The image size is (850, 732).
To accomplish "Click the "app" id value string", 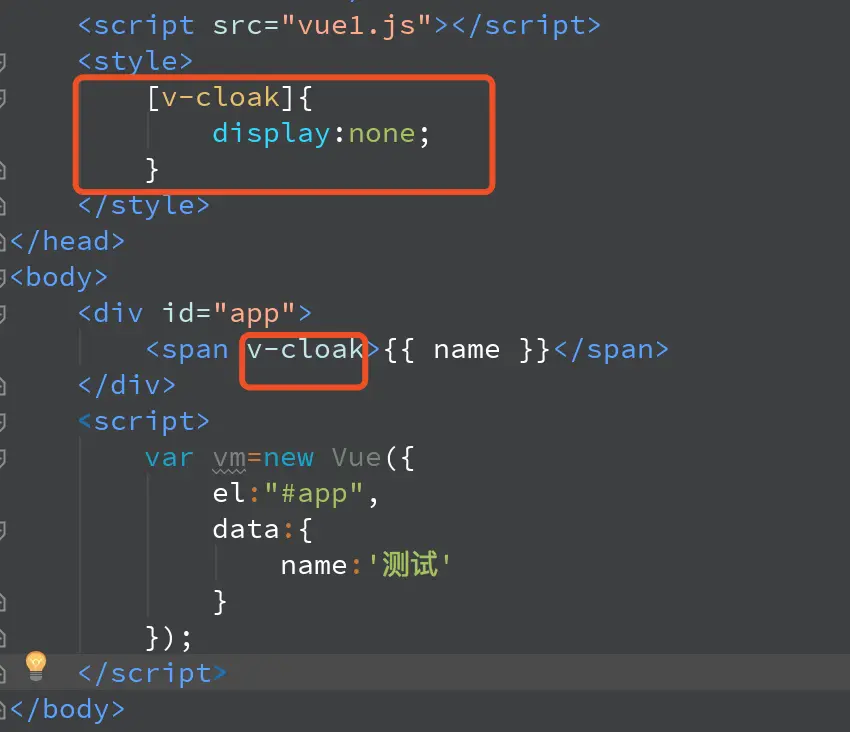I will tap(255, 313).
